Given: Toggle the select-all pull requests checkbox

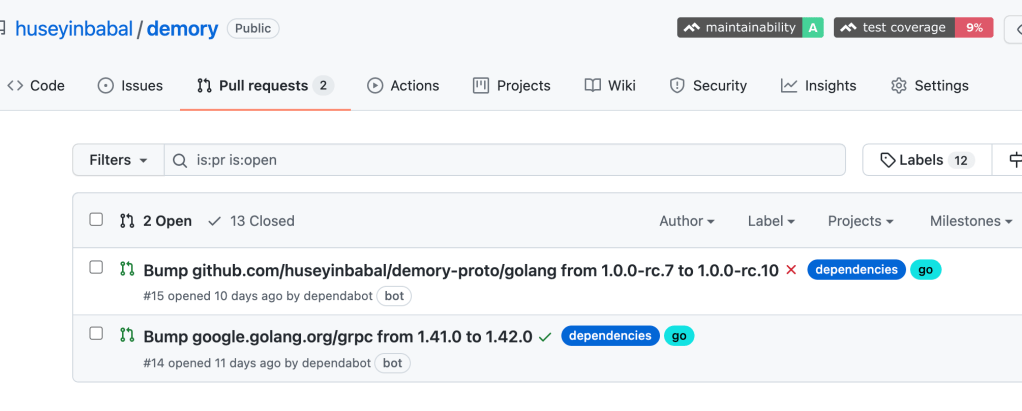Looking at the screenshot, I should (x=96, y=220).
